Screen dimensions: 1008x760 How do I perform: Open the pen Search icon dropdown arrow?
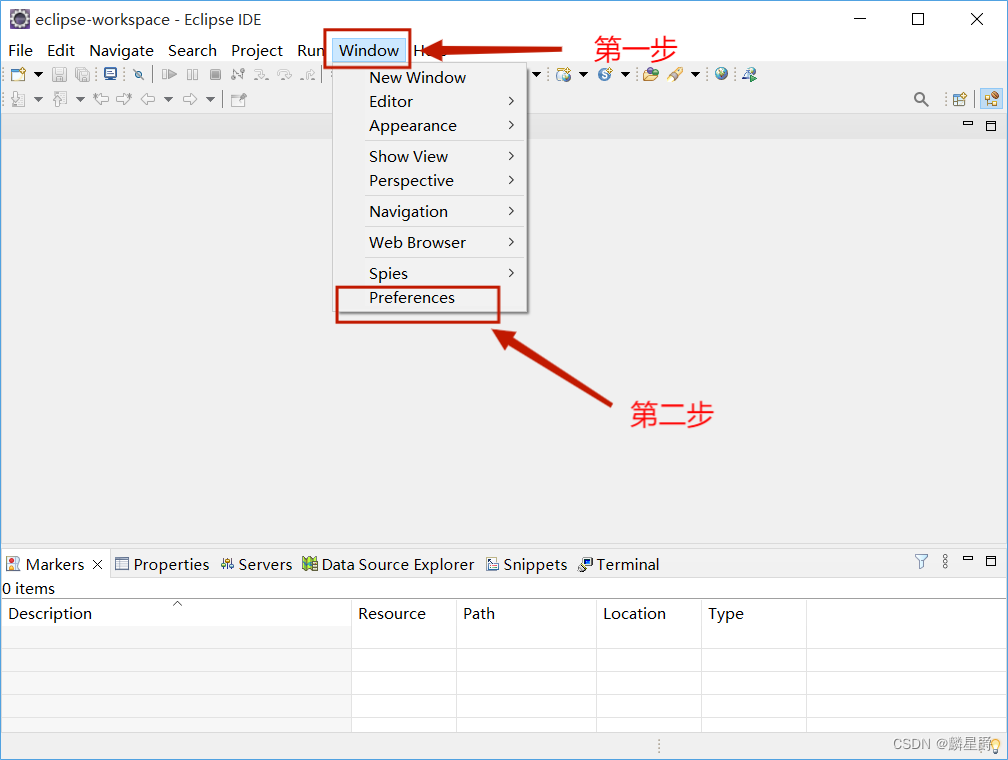696,75
